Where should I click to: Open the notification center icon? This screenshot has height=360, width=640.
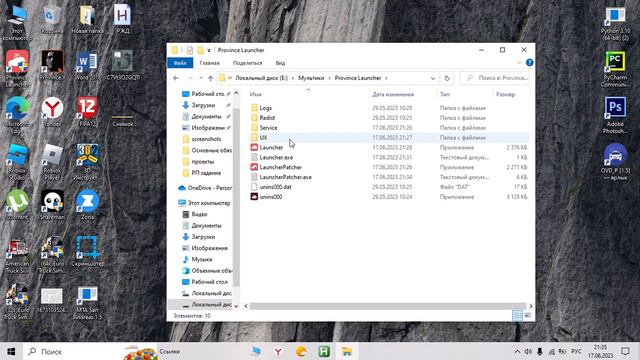click(x=625, y=351)
